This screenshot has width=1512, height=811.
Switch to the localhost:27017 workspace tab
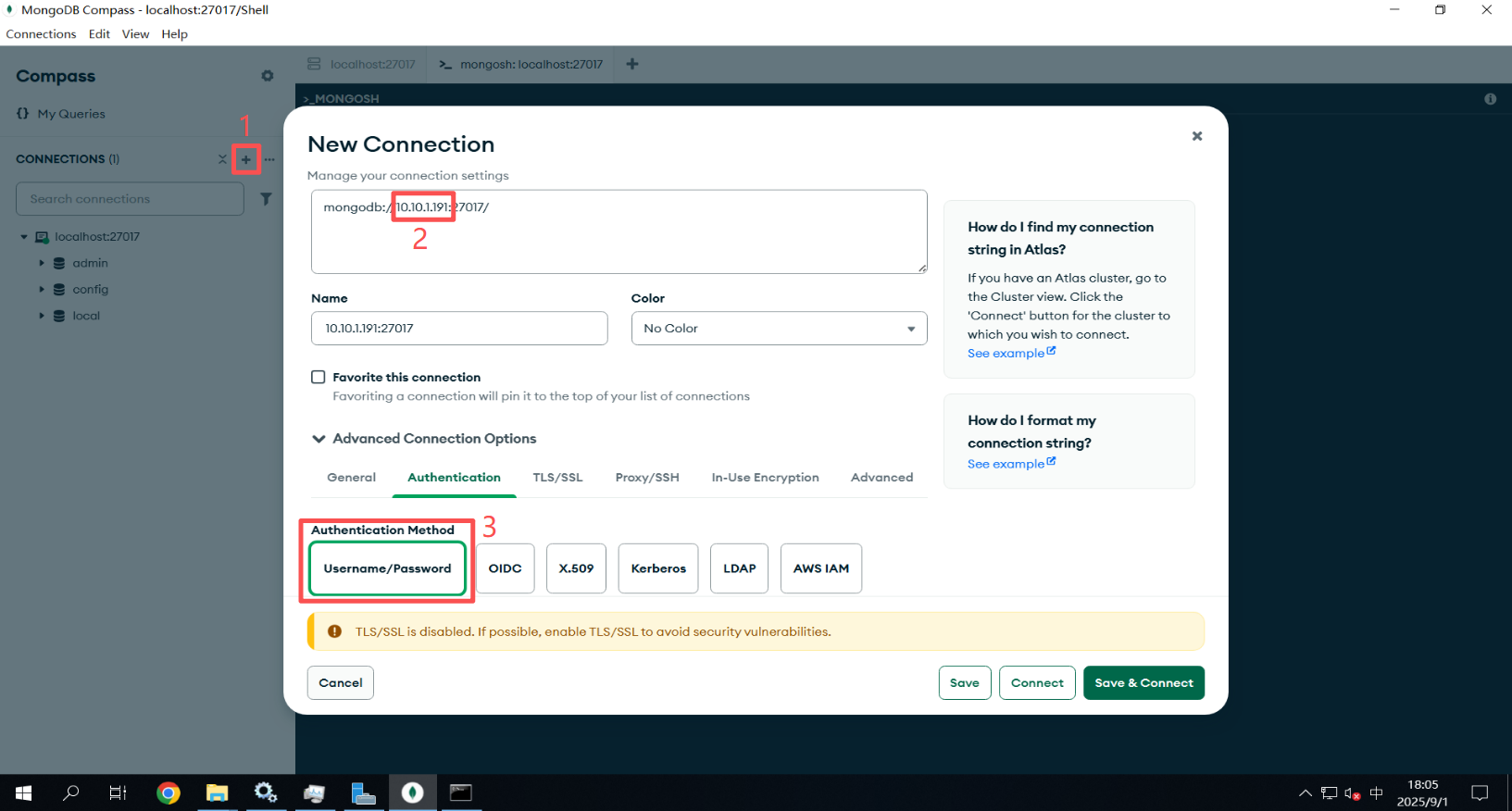point(362,65)
